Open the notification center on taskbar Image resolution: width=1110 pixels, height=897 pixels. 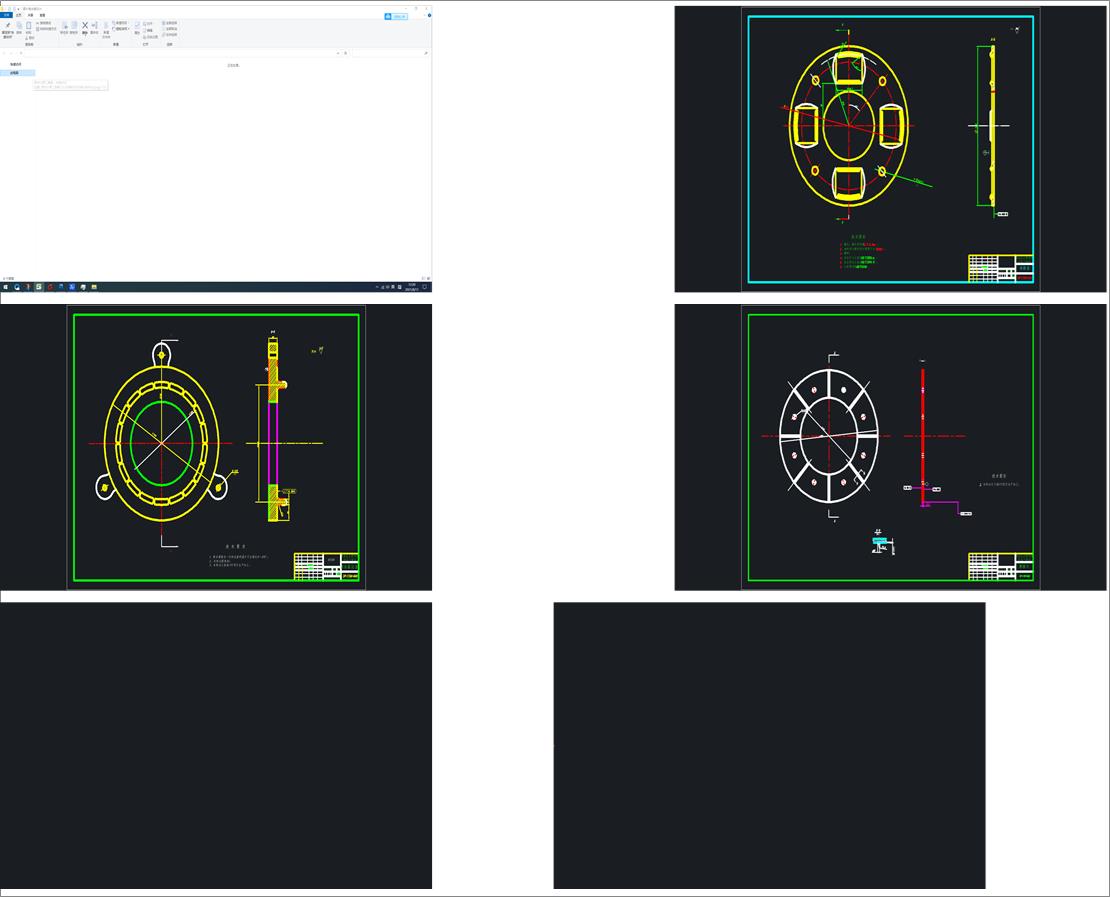pyautogui.click(x=425, y=287)
